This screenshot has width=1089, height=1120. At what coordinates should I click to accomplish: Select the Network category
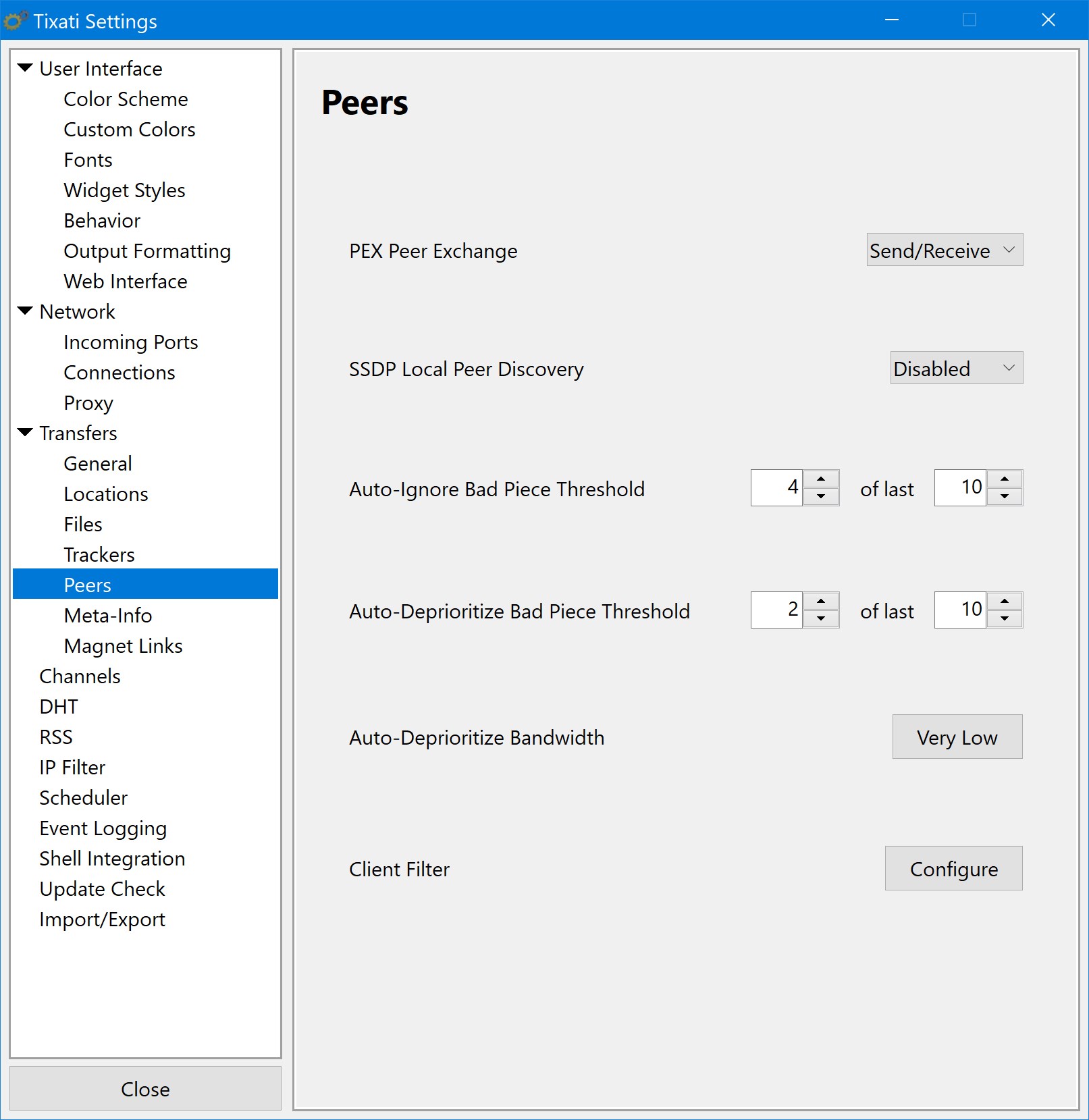78,311
